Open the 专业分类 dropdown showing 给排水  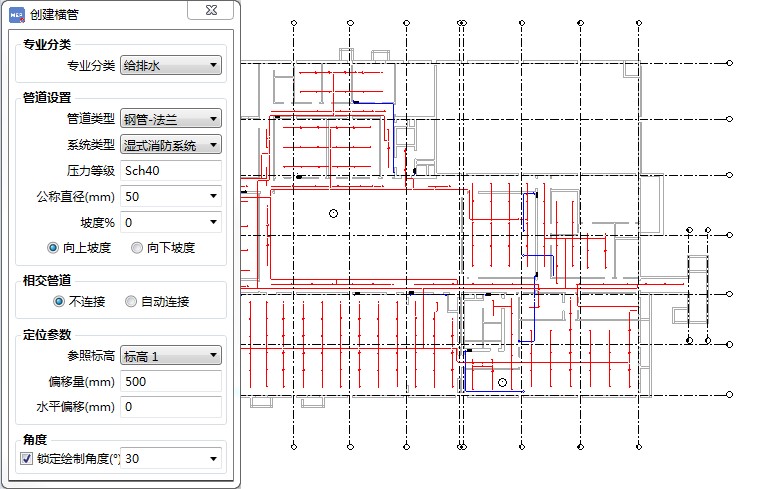(x=171, y=65)
